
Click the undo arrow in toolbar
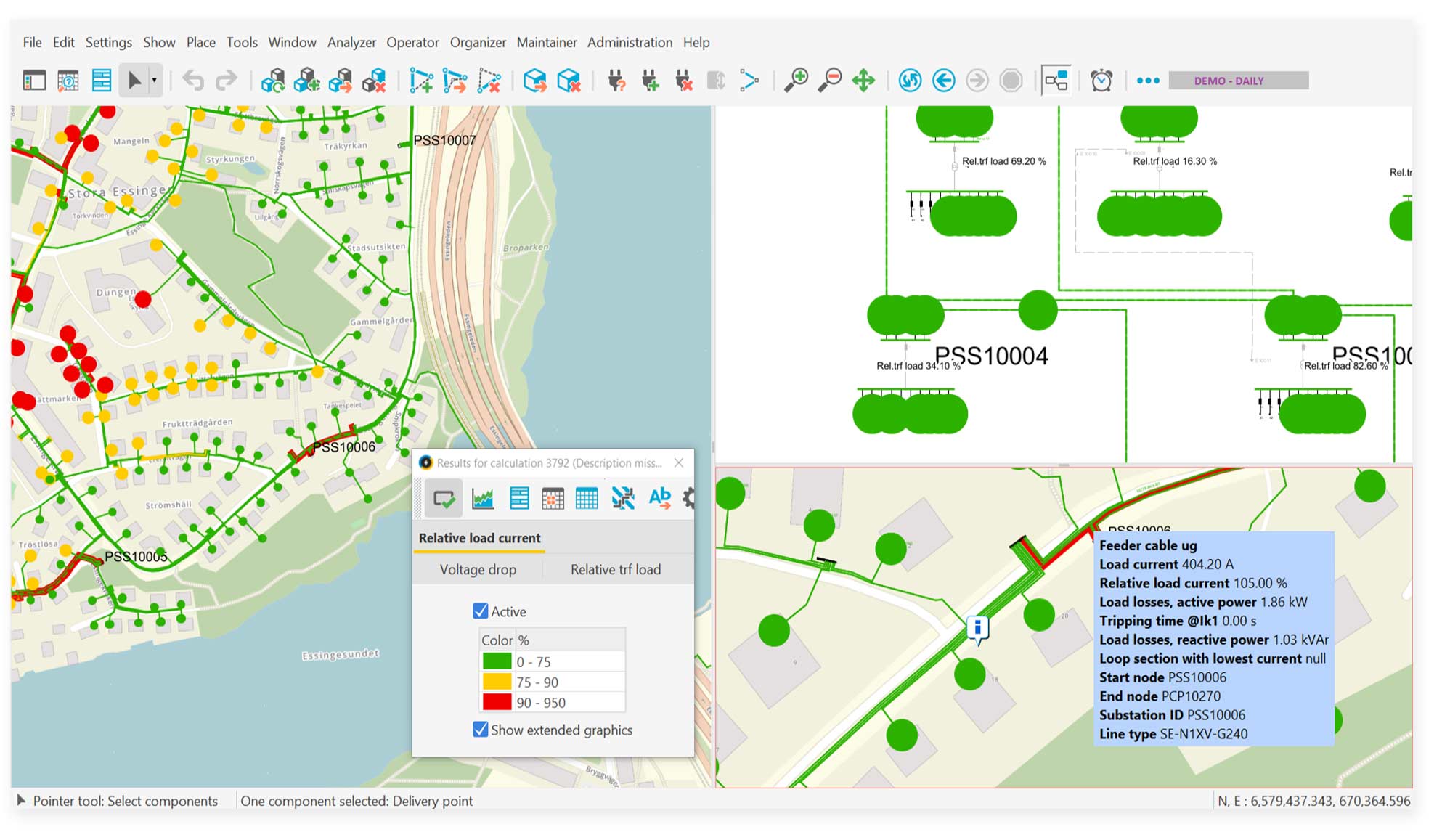(193, 80)
